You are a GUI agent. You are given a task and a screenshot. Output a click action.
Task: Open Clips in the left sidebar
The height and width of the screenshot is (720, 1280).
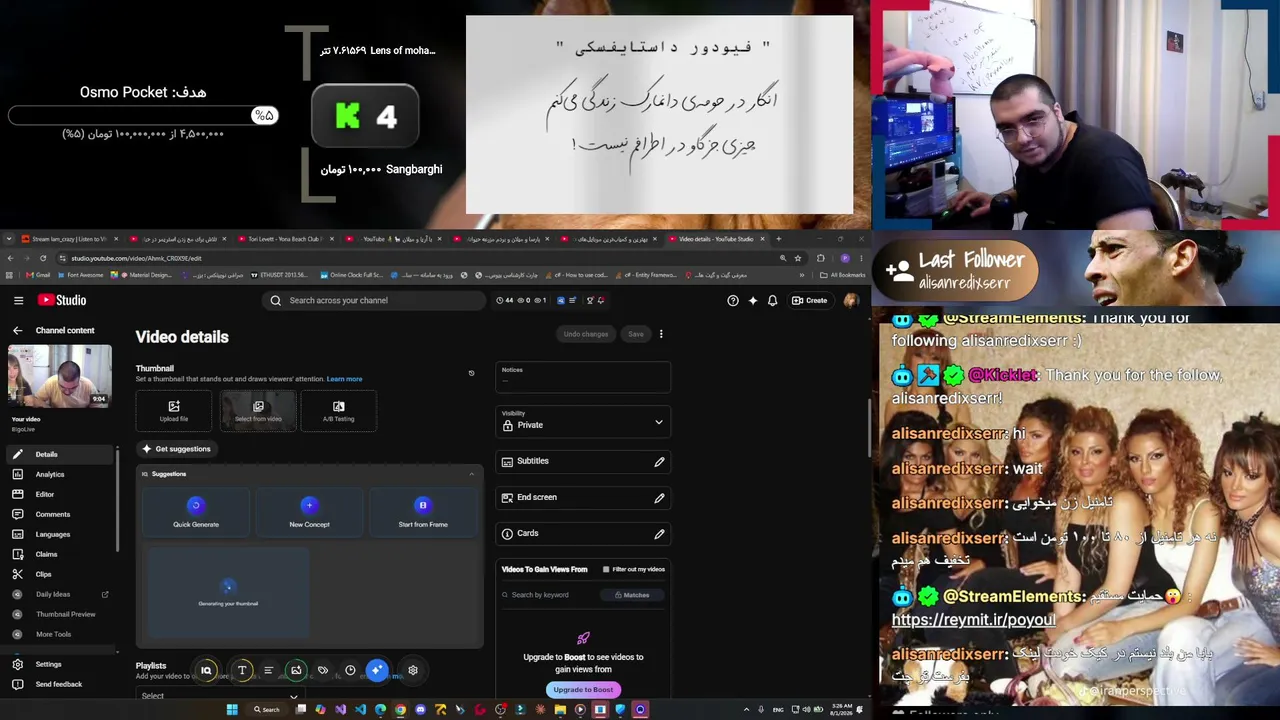pyautogui.click(x=61, y=574)
